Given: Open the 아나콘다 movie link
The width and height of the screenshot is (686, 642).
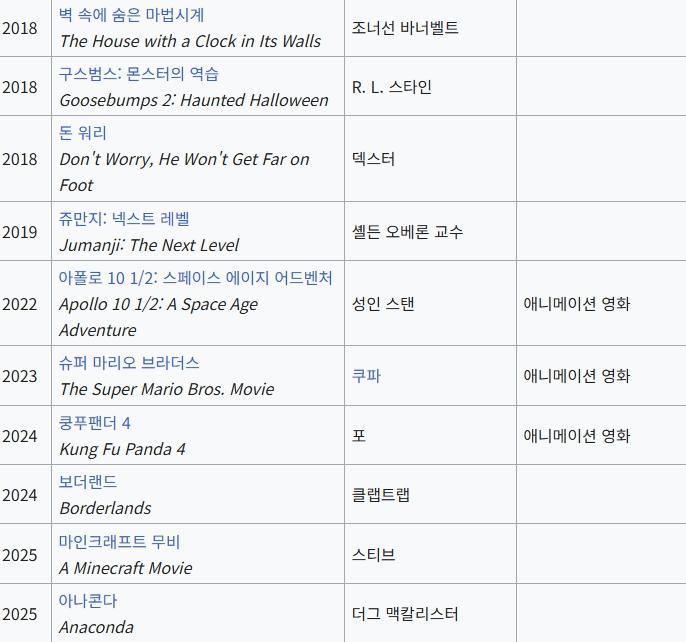Looking at the screenshot, I should (88, 600).
